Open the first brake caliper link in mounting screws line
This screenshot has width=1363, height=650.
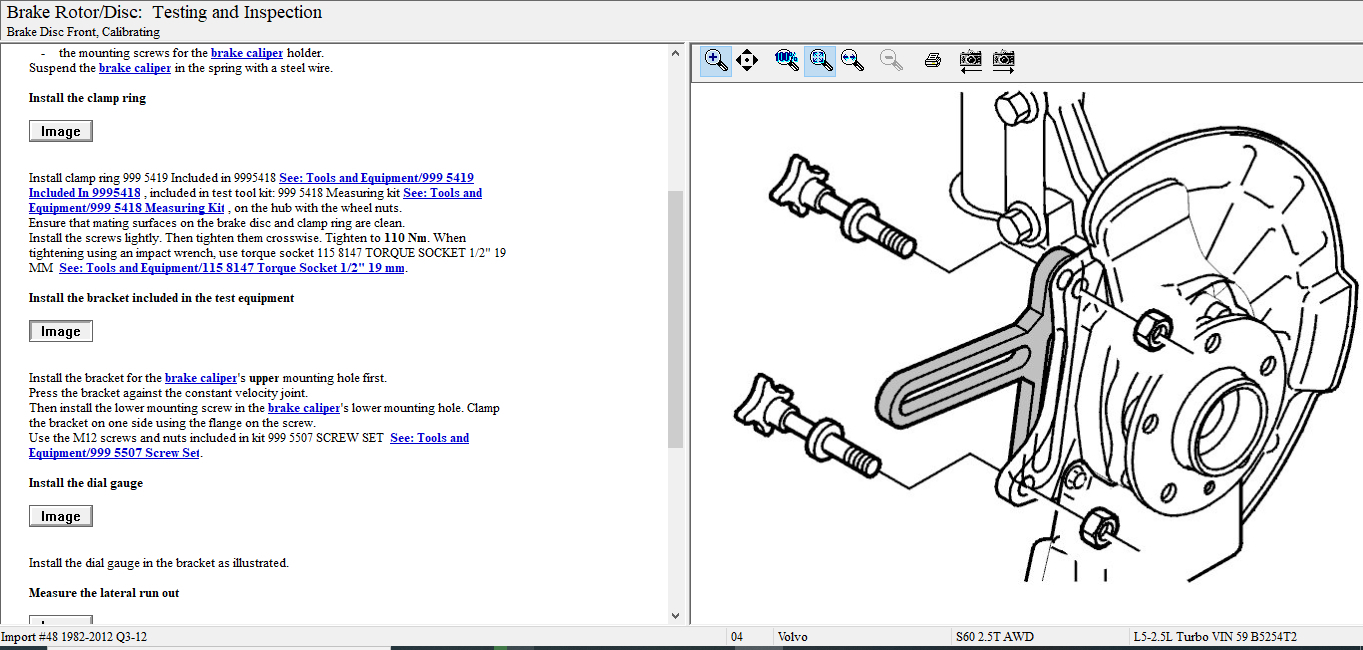(247, 53)
